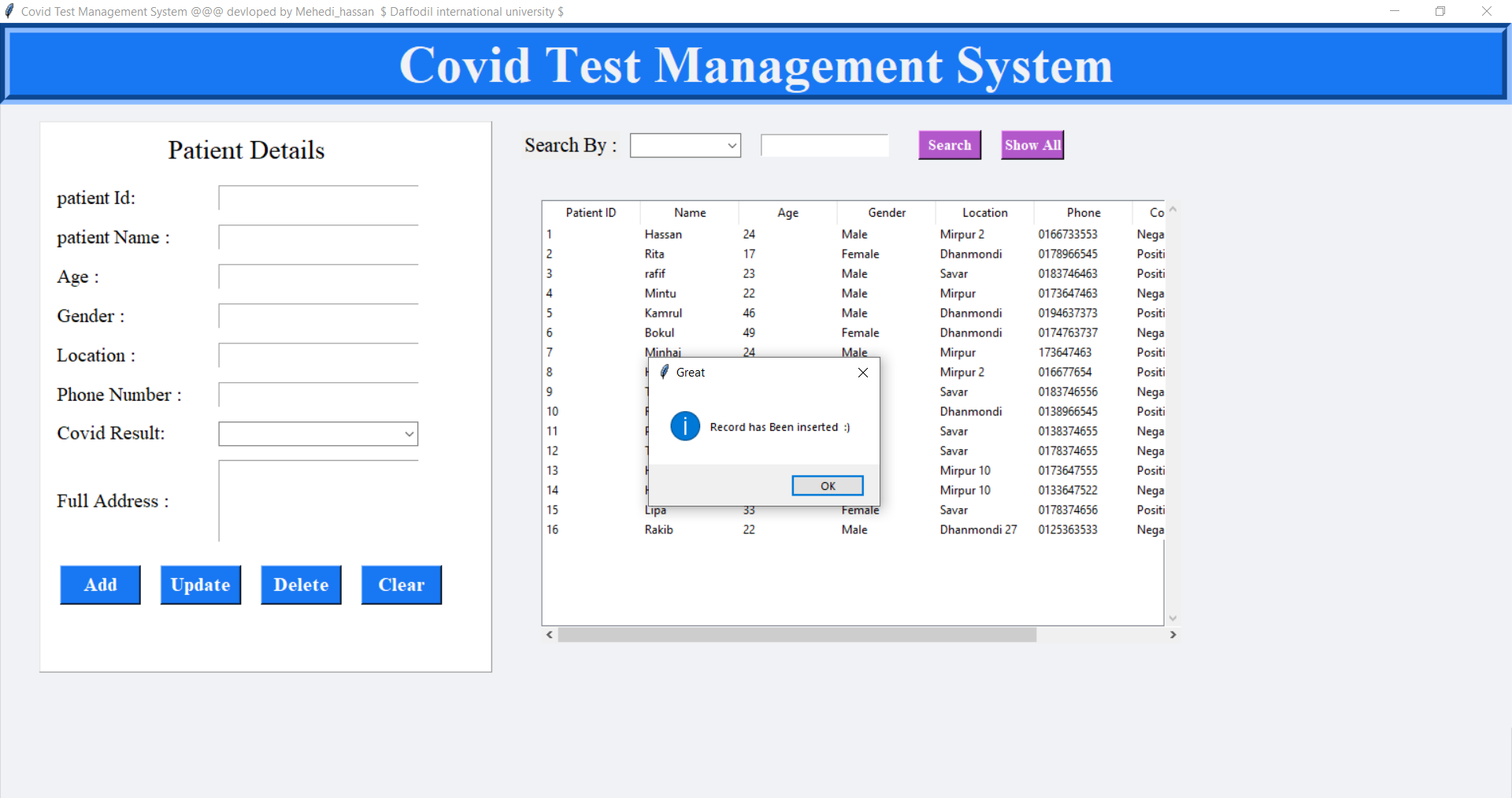Click the feather icon in the Great dialog
This screenshot has height=798, width=1512.
(665, 372)
